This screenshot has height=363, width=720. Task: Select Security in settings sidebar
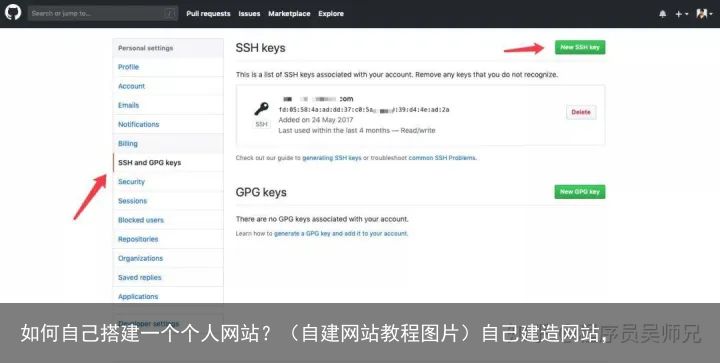(x=131, y=182)
